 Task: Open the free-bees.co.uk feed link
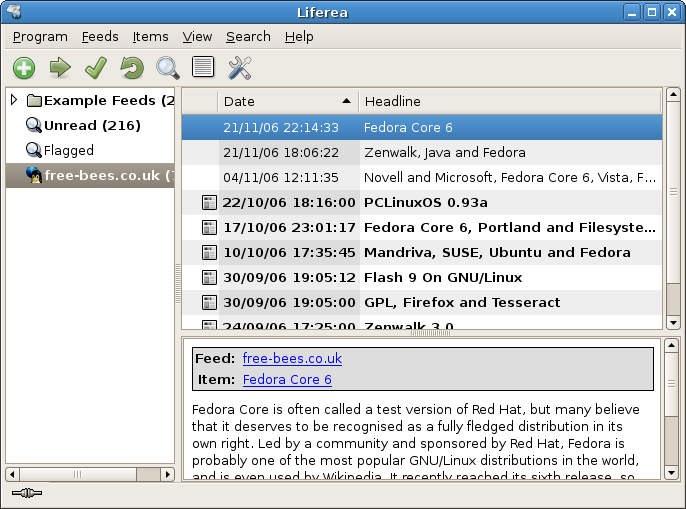coord(292,358)
